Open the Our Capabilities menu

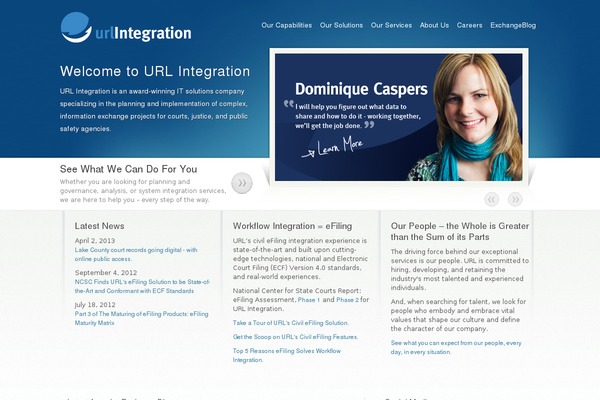[287, 25]
